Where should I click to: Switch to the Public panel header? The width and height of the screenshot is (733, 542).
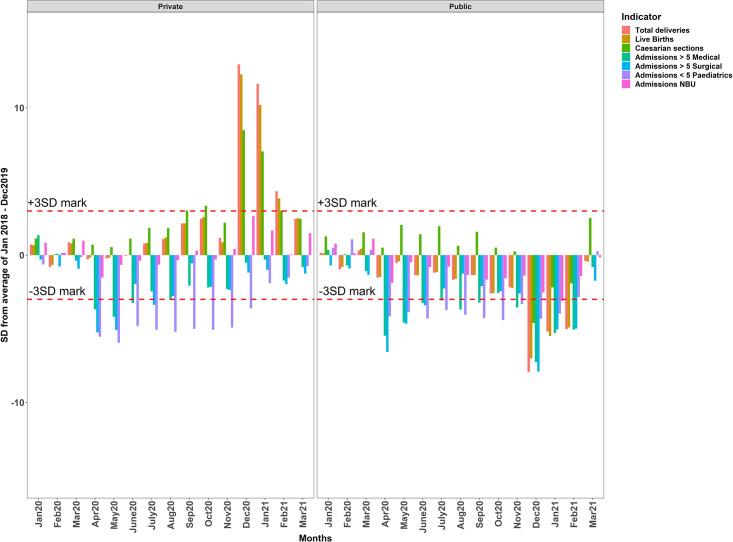coord(461,7)
